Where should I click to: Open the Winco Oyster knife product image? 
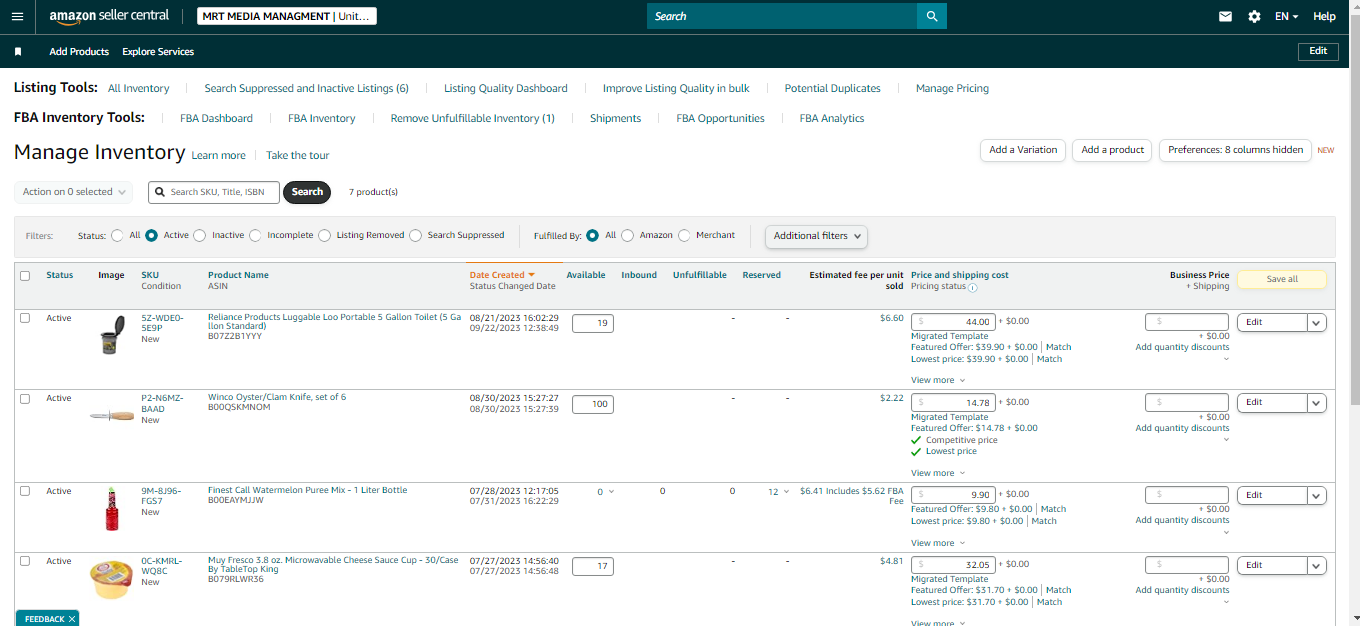click(x=112, y=415)
